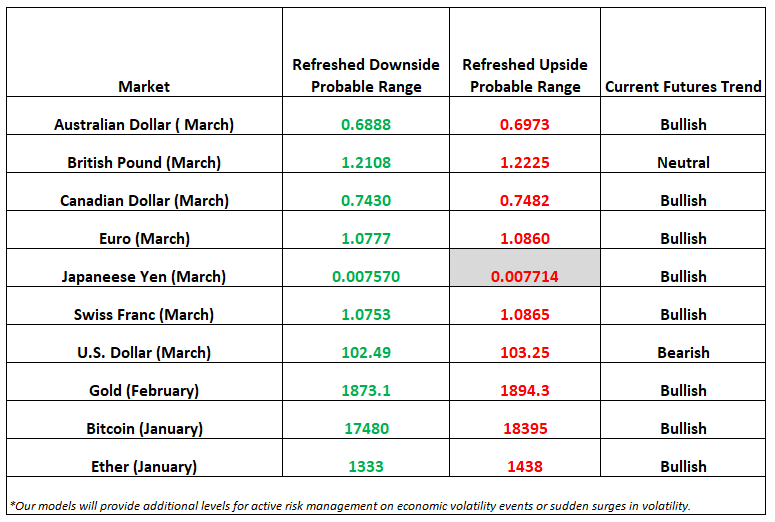This screenshot has width=775, height=522.
Task: Click the Neutral trend cell for British Pound
Action: click(x=683, y=154)
